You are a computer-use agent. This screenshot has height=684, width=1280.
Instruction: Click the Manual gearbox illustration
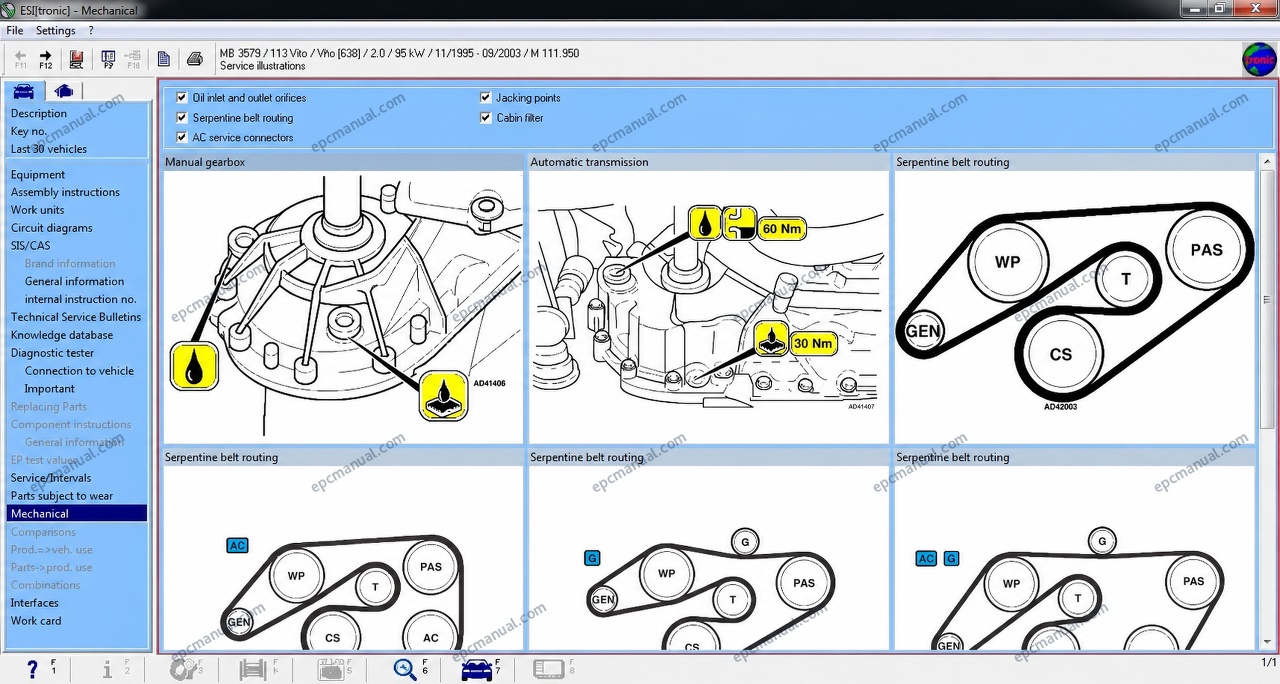(x=343, y=306)
